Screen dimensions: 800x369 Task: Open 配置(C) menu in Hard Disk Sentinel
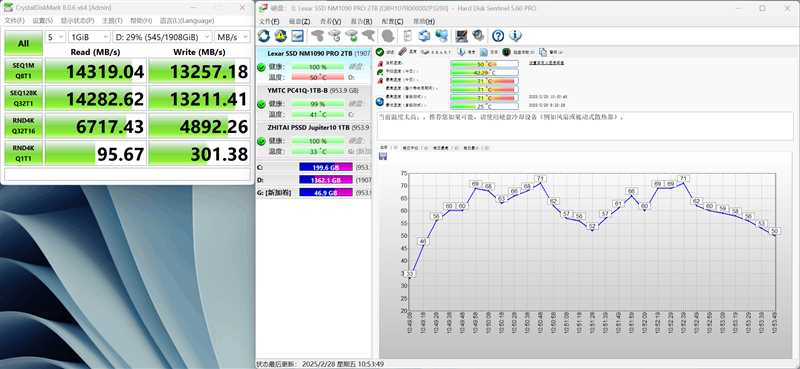tap(392, 21)
